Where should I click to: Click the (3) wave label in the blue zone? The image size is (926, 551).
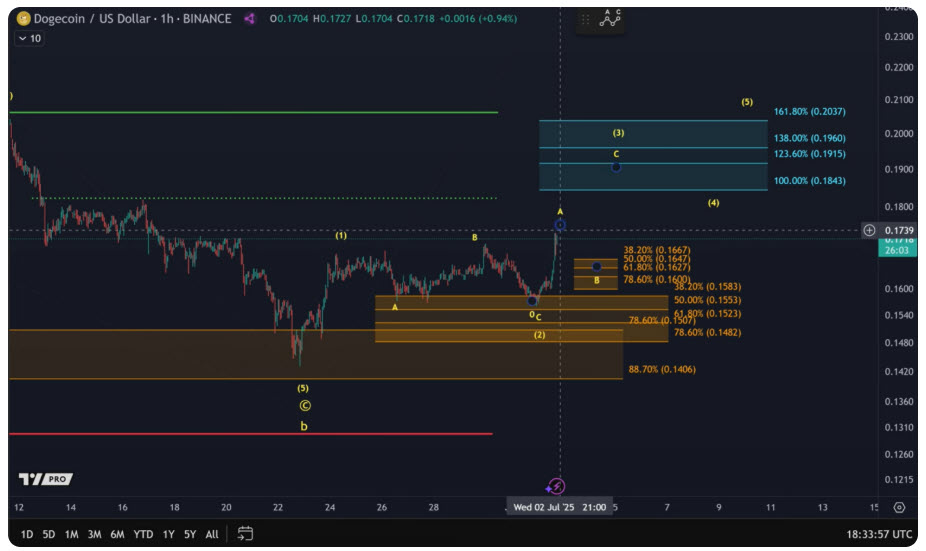(618, 133)
